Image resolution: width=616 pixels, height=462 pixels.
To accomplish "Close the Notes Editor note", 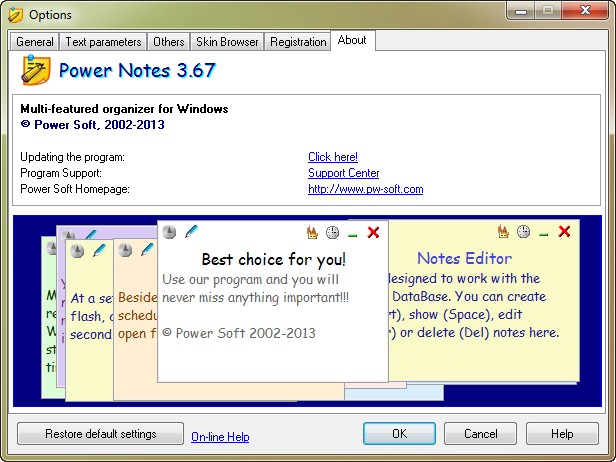I will click(564, 231).
